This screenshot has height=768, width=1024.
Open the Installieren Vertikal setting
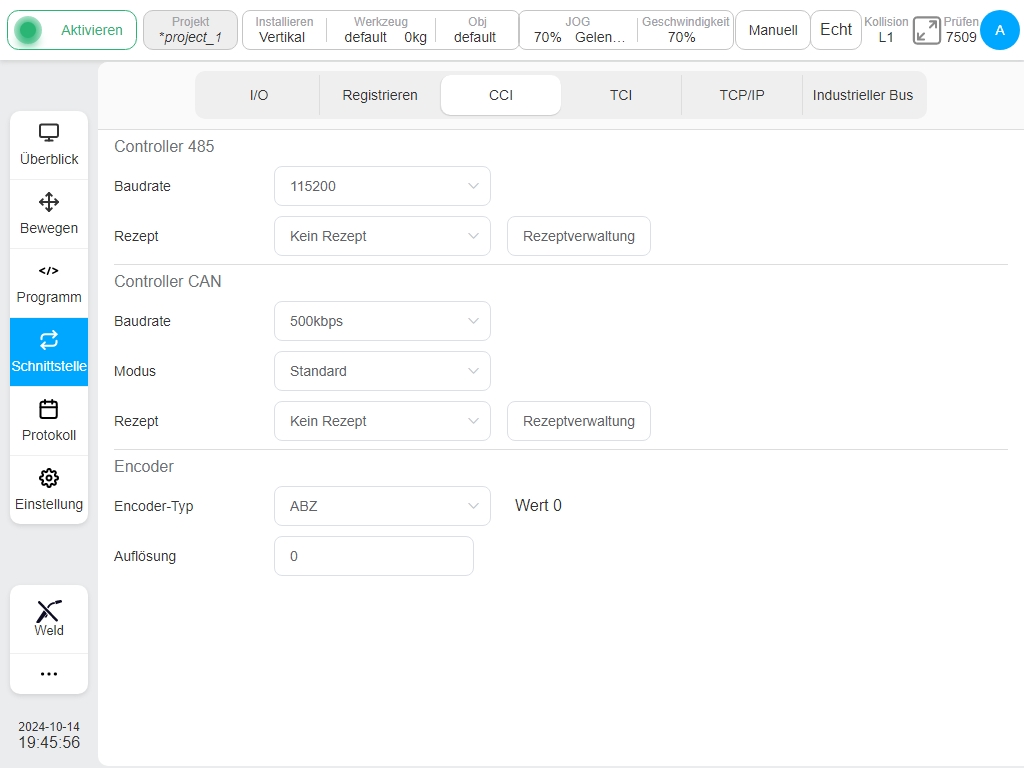coord(283,30)
